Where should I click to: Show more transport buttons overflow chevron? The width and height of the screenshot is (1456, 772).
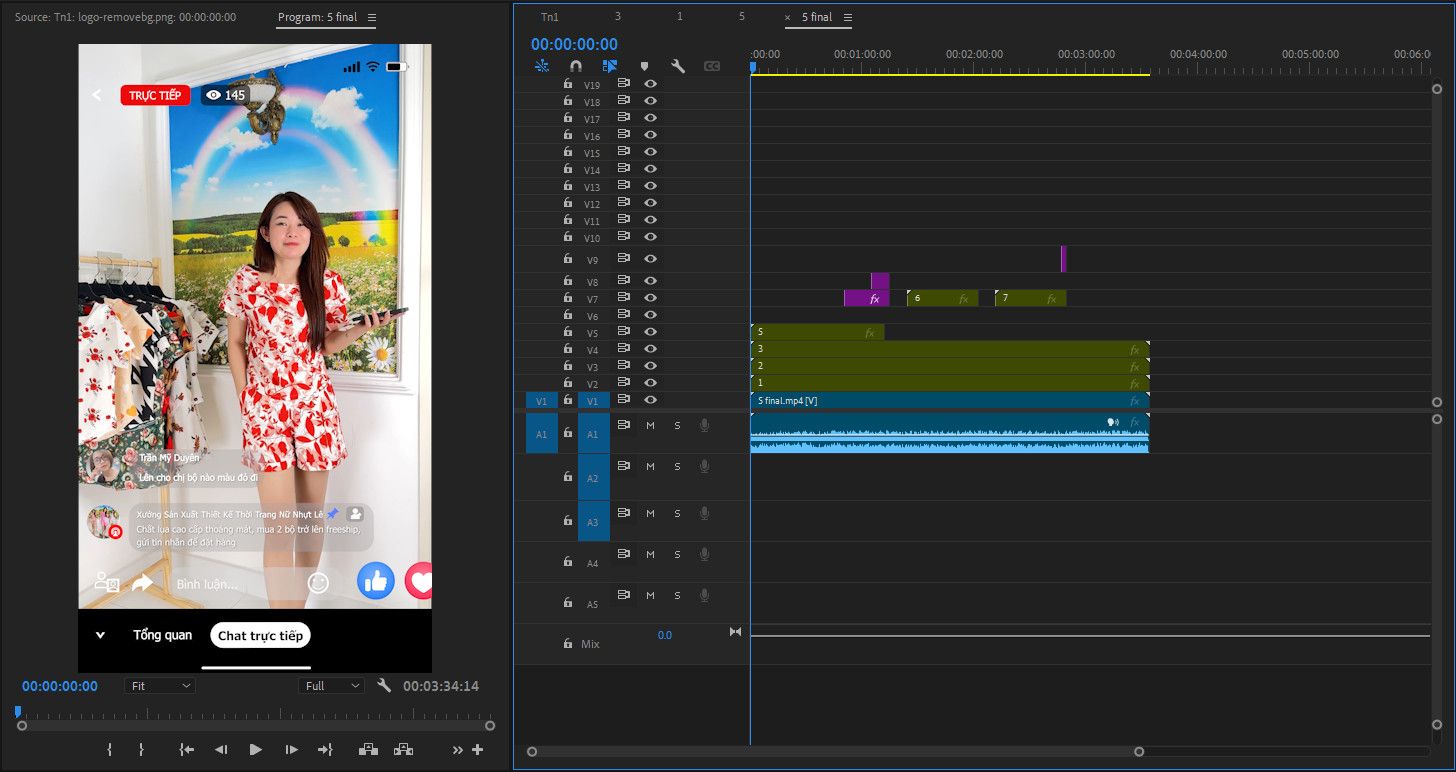pyautogui.click(x=458, y=749)
